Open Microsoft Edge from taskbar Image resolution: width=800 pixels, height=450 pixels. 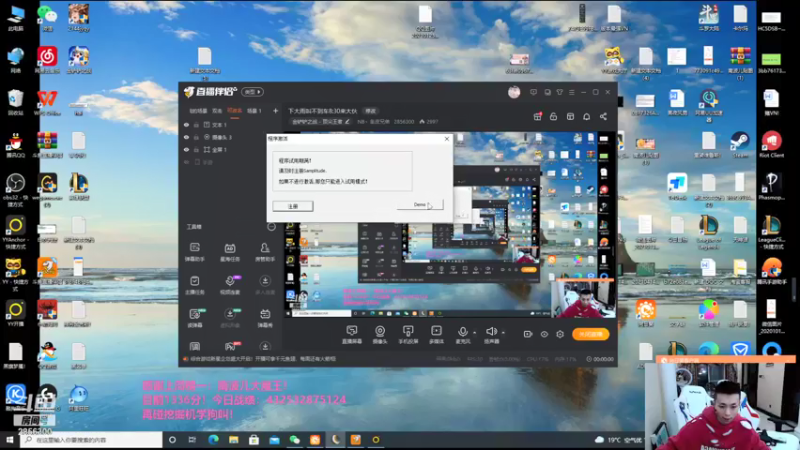[x=213, y=440]
